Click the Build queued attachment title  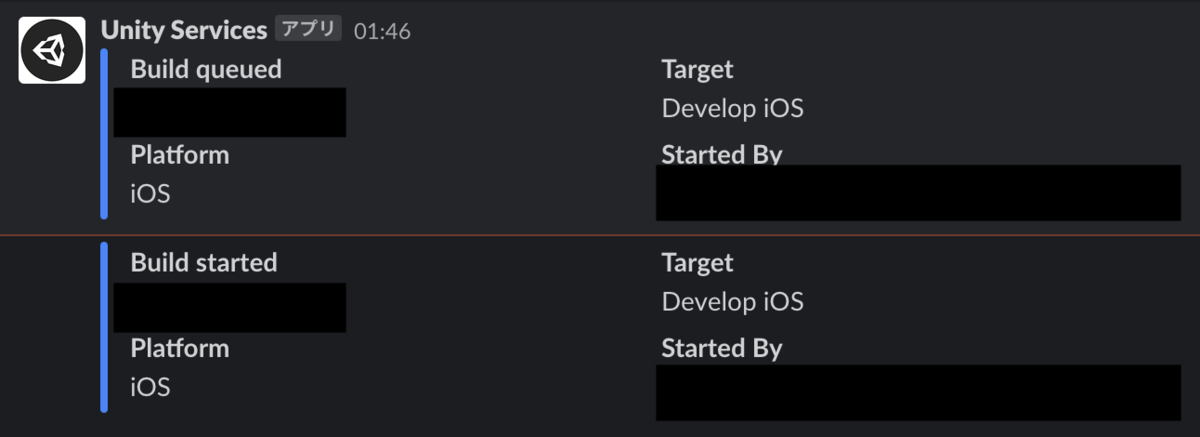(x=206, y=69)
